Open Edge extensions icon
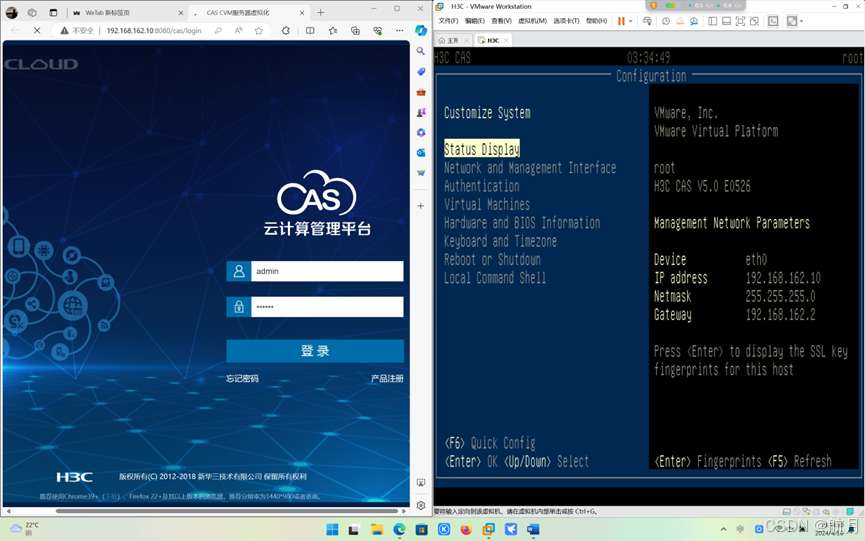This screenshot has height=541, width=865. [x=286, y=30]
